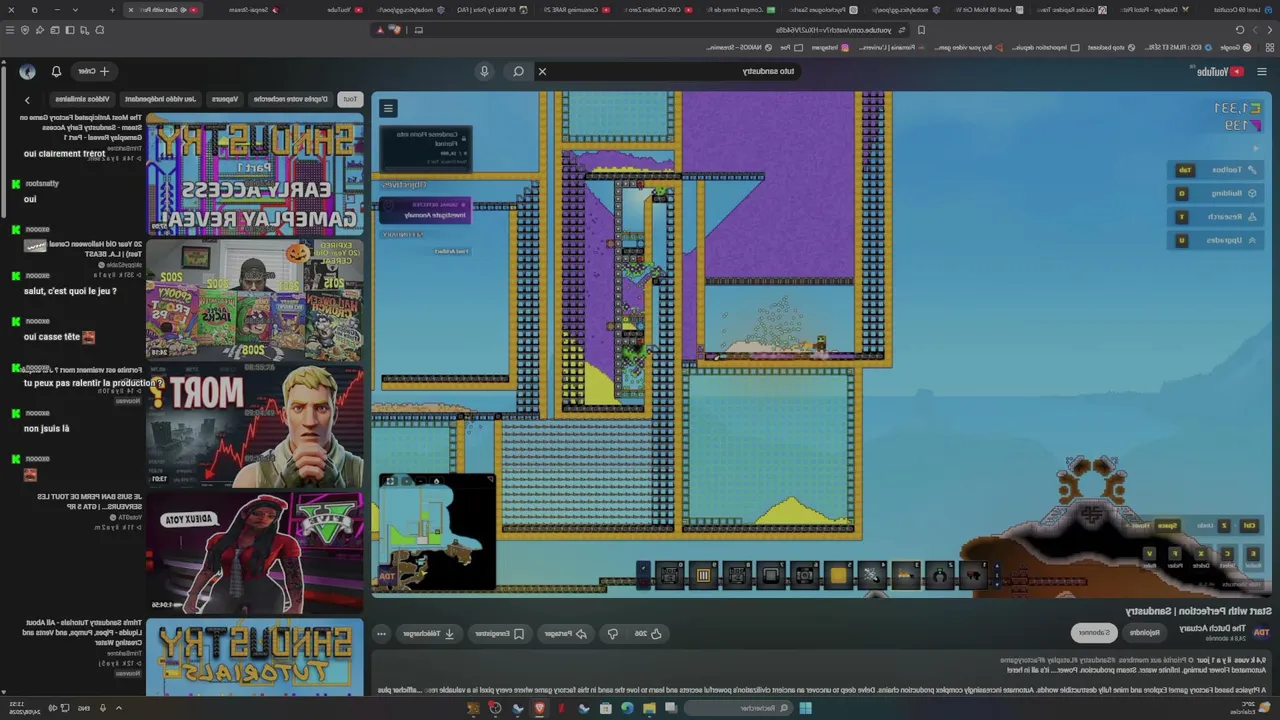The image size is (1280, 720).
Task: Open the account avatar menu
Action: 27,71
